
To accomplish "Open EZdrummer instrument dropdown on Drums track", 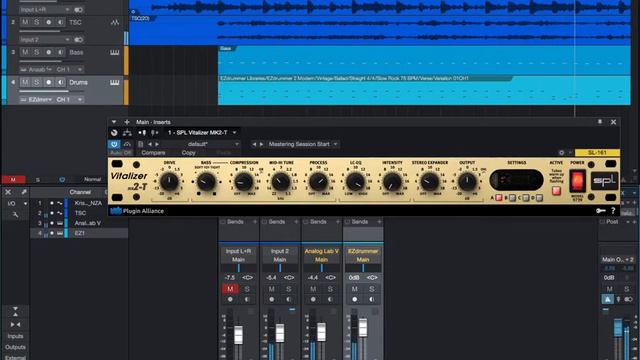I will [37, 100].
